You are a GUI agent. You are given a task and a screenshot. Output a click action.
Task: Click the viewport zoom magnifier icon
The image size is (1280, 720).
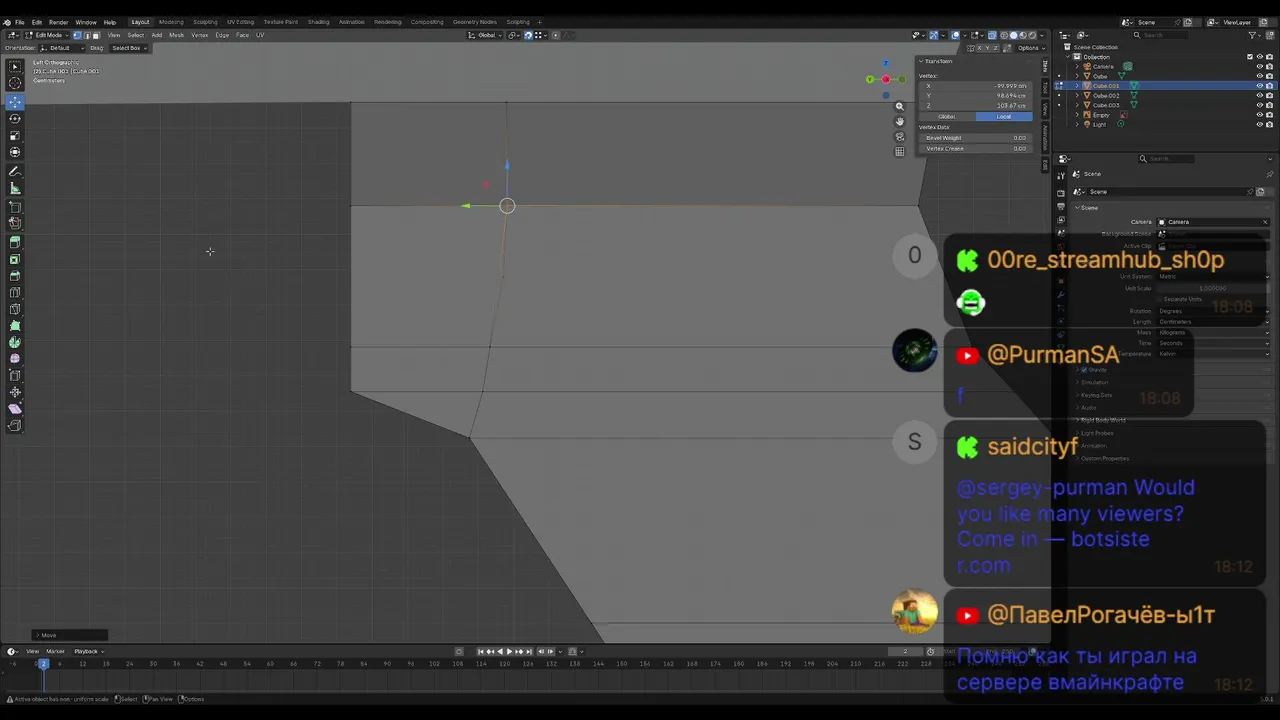tap(899, 106)
